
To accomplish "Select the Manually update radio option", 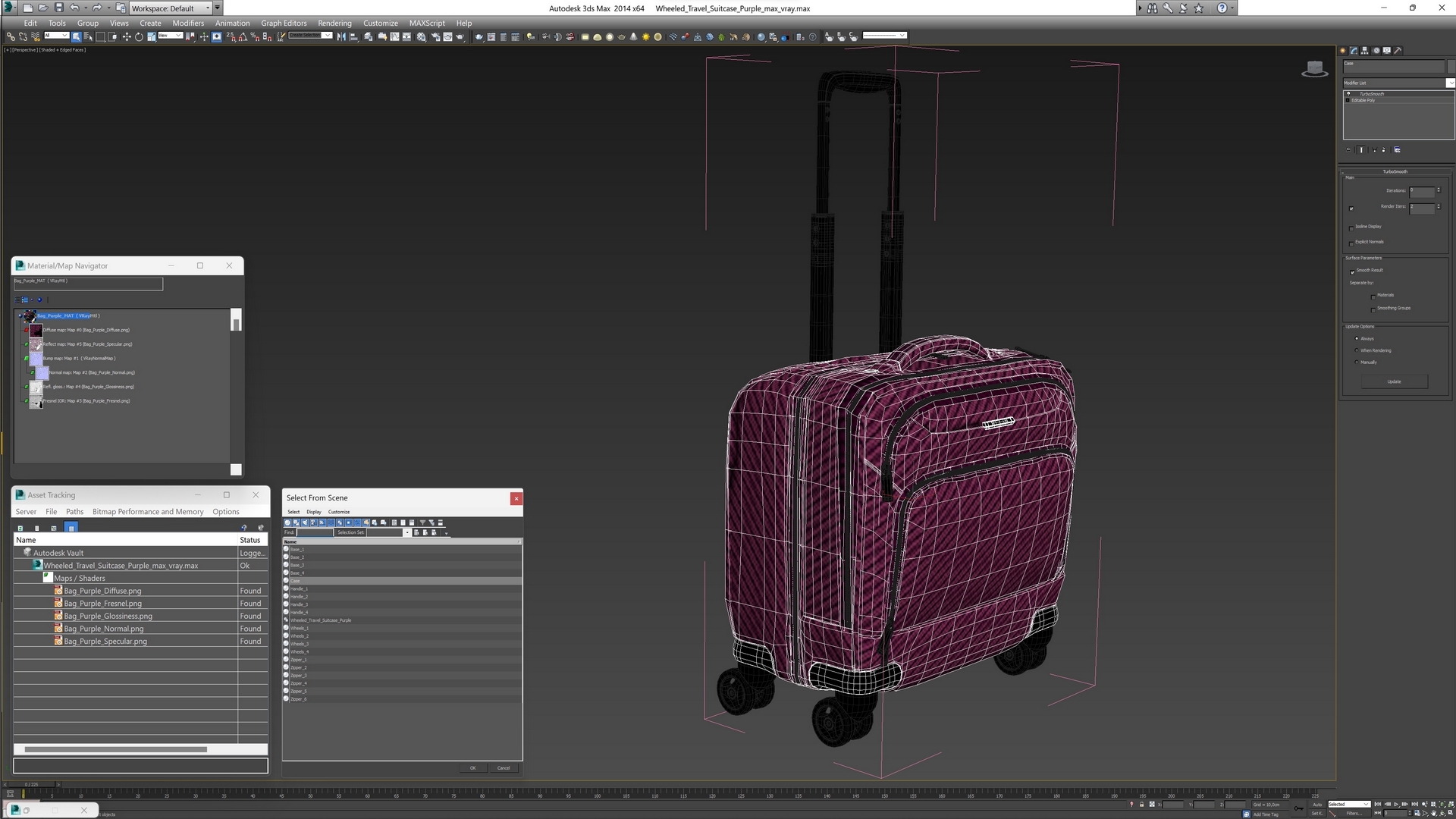I will click(x=1357, y=362).
